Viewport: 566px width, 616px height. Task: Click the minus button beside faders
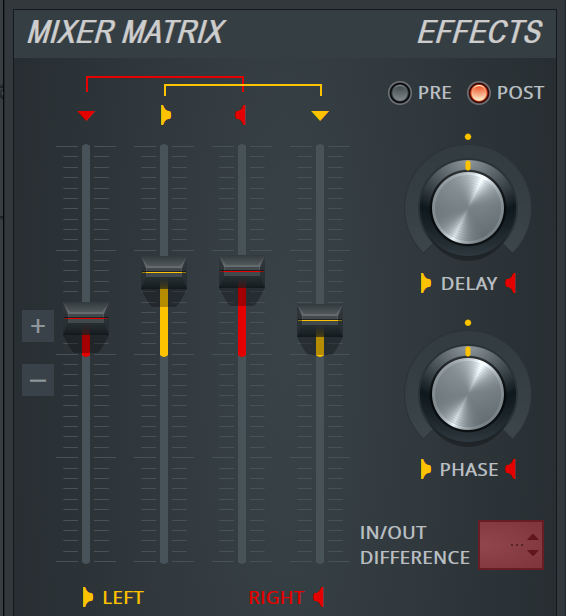[x=38, y=380]
